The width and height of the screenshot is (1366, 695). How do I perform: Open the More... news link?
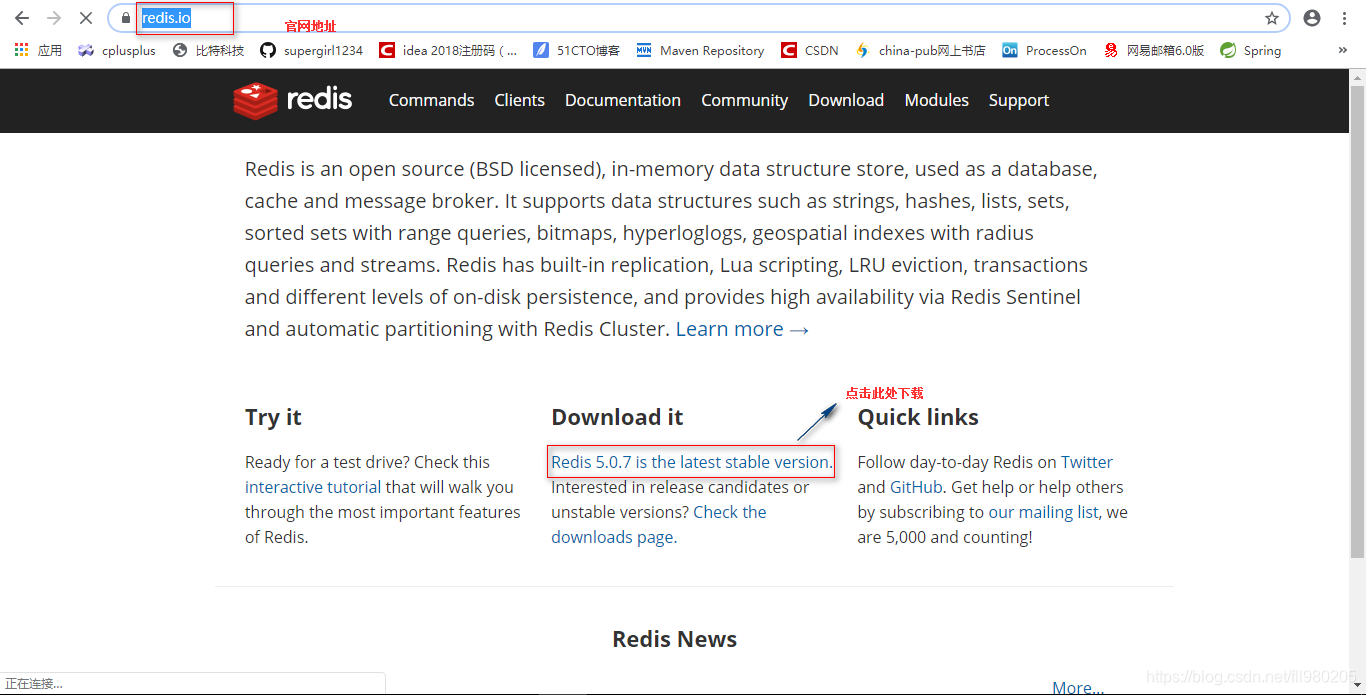[1078, 687]
